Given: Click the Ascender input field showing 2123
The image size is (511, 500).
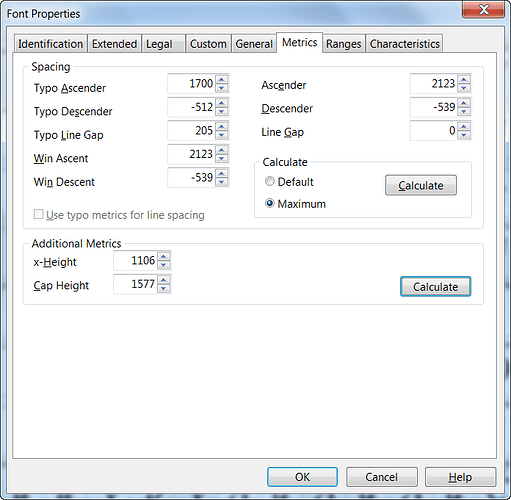Looking at the screenshot, I should [x=434, y=83].
